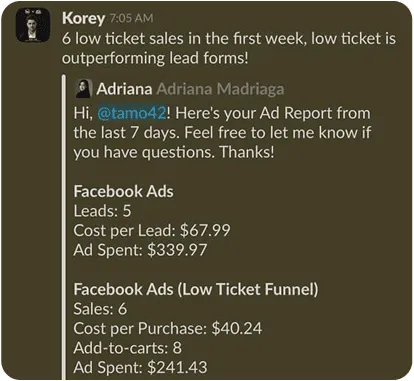
Task: Click the Ad Spent $241.43 line
Action: [140, 367]
